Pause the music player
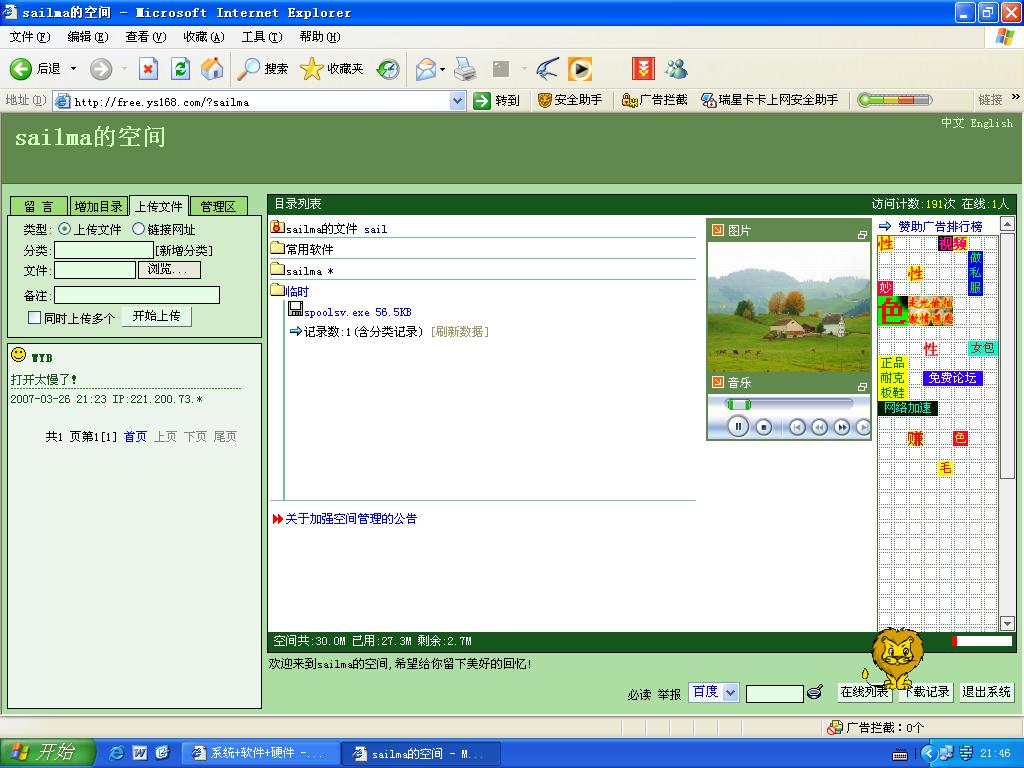The image size is (1024, 768). [x=738, y=427]
